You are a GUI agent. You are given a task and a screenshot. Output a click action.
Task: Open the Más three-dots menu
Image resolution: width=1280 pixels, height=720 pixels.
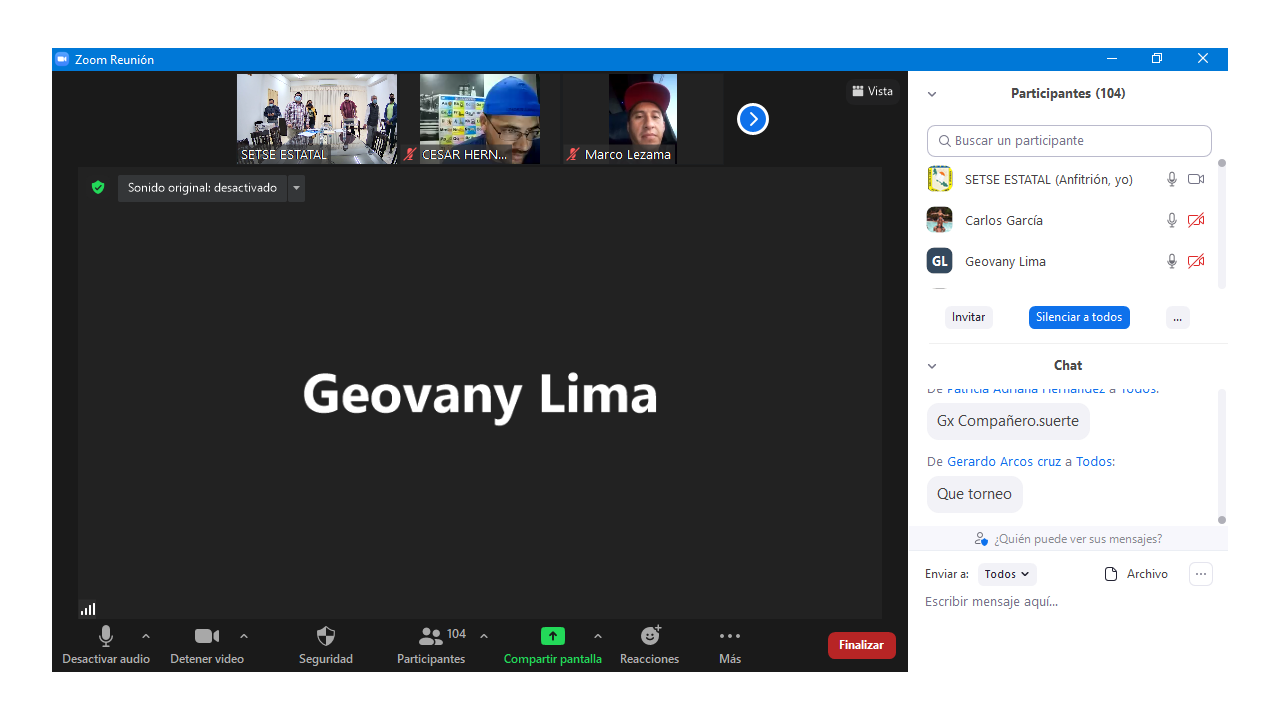coord(730,636)
